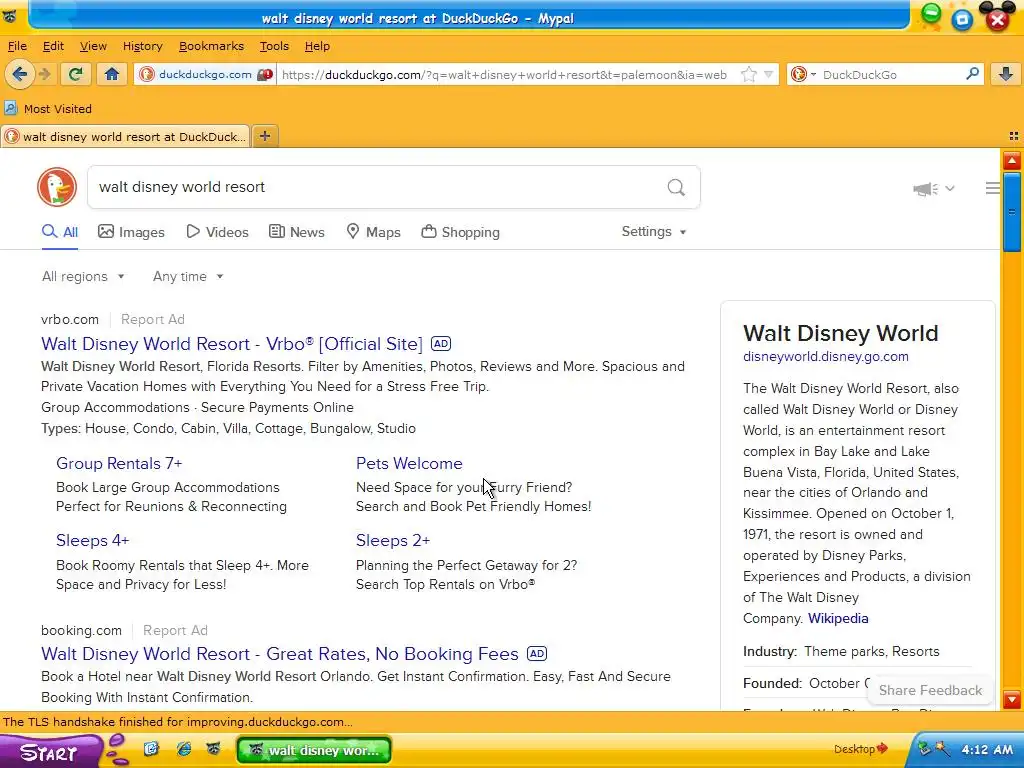Open the View menu

point(93,46)
